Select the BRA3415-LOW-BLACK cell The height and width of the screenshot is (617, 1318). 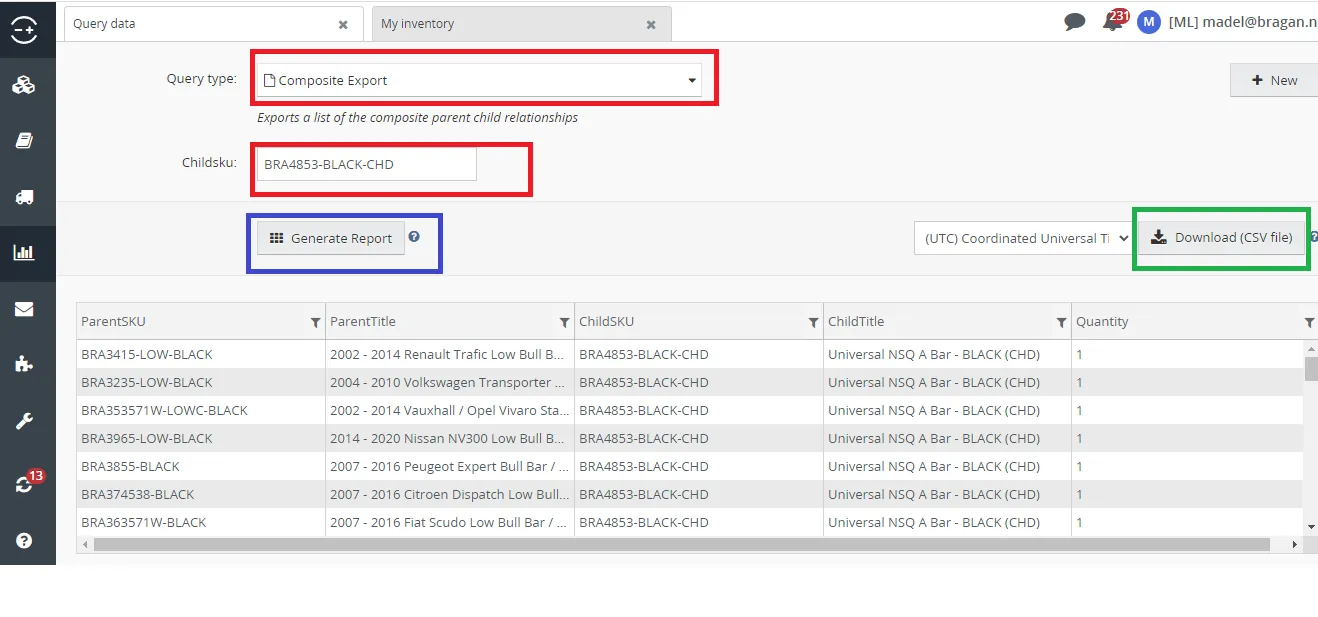pos(201,354)
